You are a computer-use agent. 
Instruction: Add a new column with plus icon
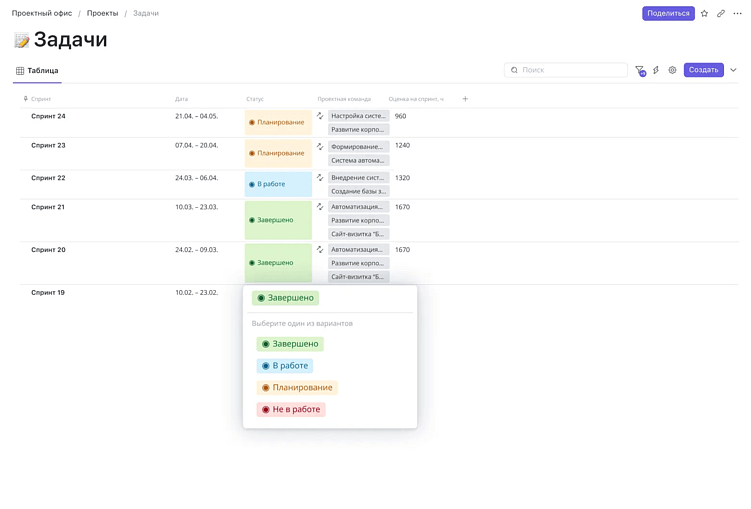pos(465,99)
